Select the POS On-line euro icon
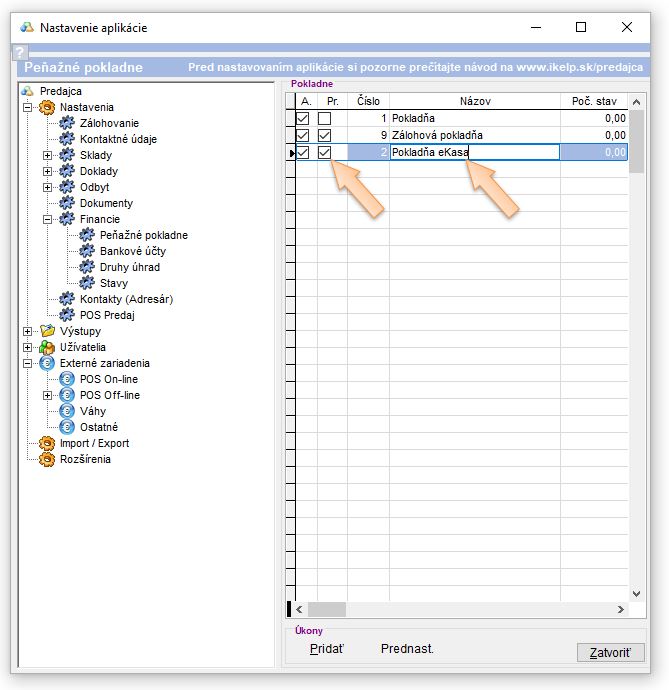669x690 pixels. tap(67, 379)
